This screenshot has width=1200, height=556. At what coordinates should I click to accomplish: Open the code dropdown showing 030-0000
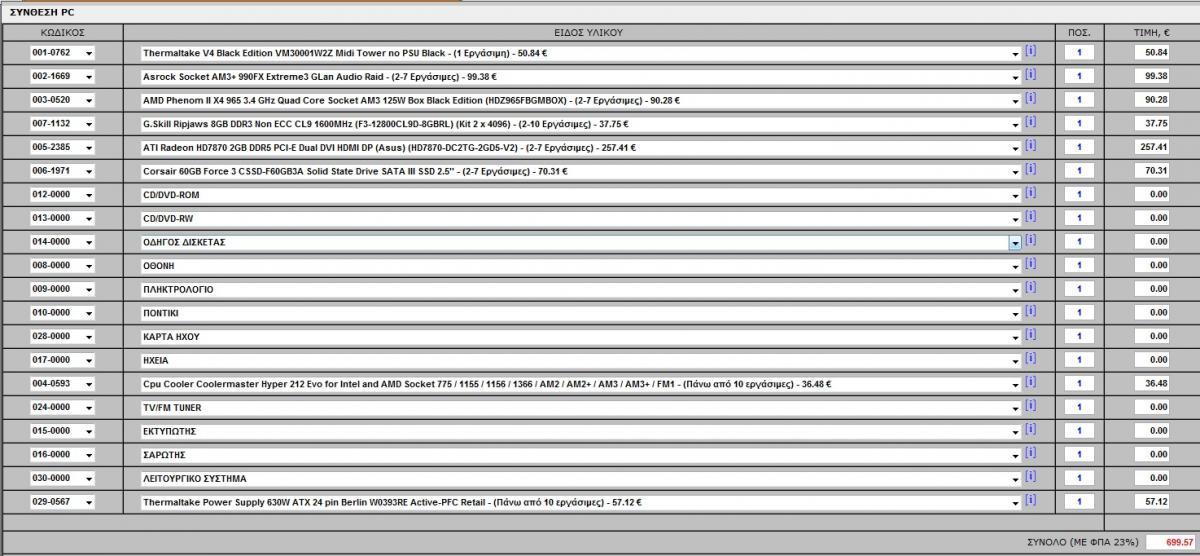pos(62,479)
